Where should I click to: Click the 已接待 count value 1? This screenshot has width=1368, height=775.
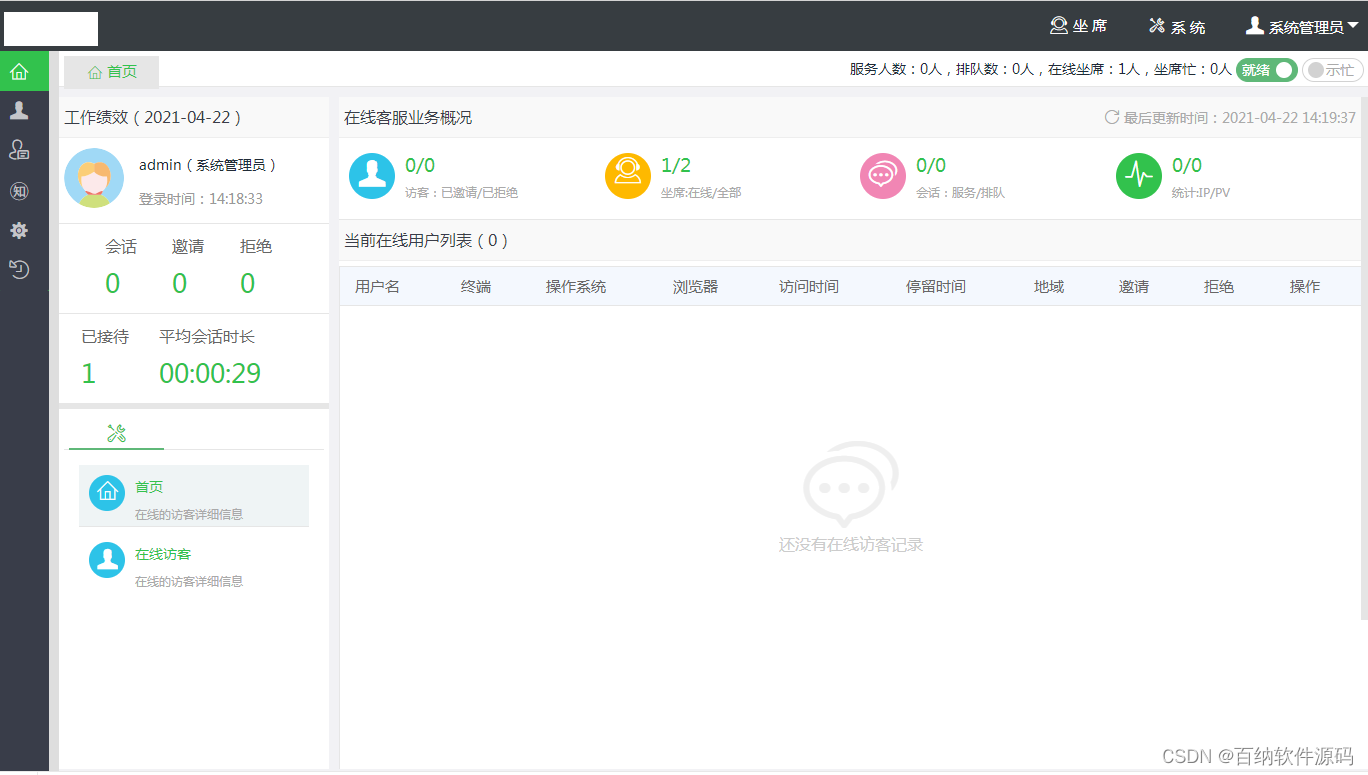(x=88, y=374)
